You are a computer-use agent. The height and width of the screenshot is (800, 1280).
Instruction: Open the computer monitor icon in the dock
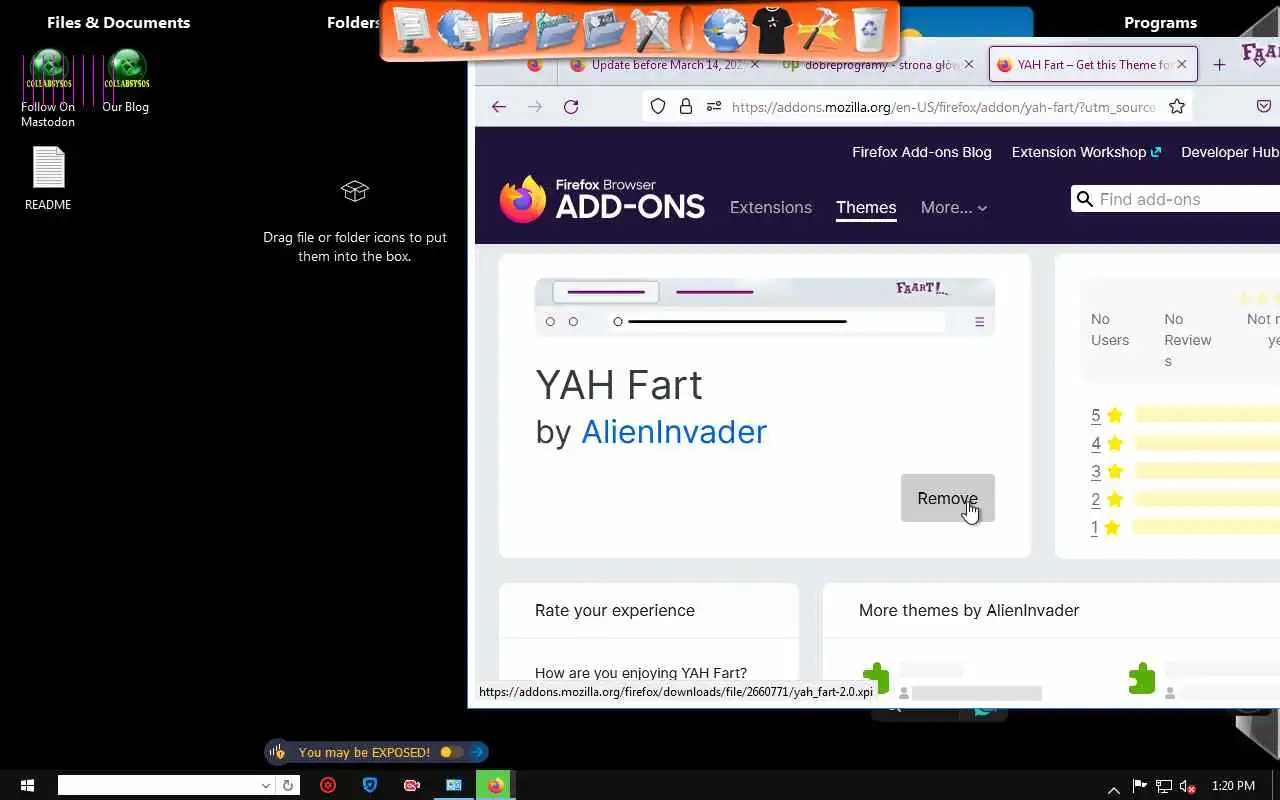click(411, 30)
